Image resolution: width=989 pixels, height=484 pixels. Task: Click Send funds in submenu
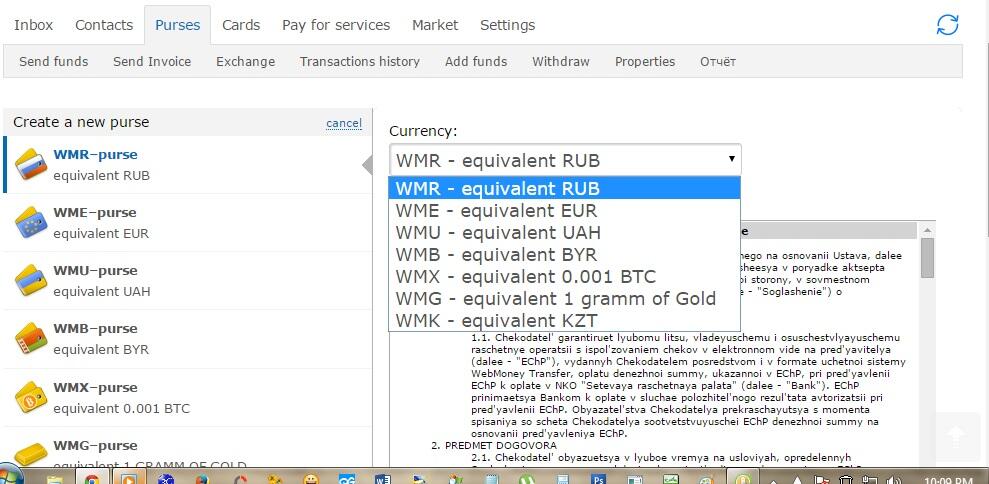[54, 61]
